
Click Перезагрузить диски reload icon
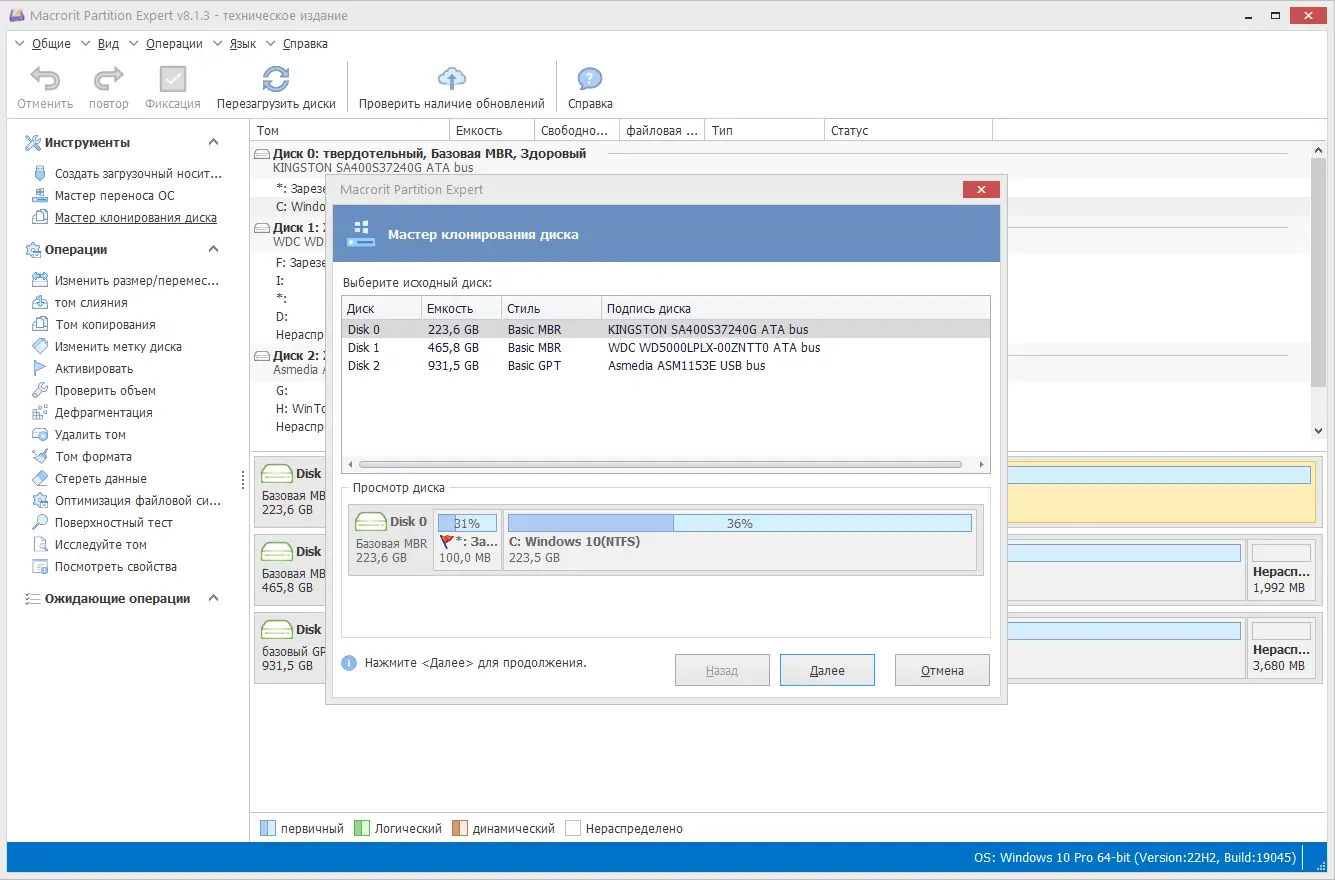(x=276, y=79)
